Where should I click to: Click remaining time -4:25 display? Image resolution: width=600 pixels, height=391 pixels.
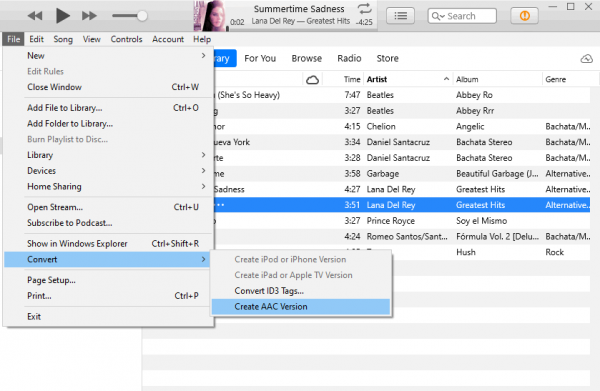pyautogui.click(x=364, y=22)
